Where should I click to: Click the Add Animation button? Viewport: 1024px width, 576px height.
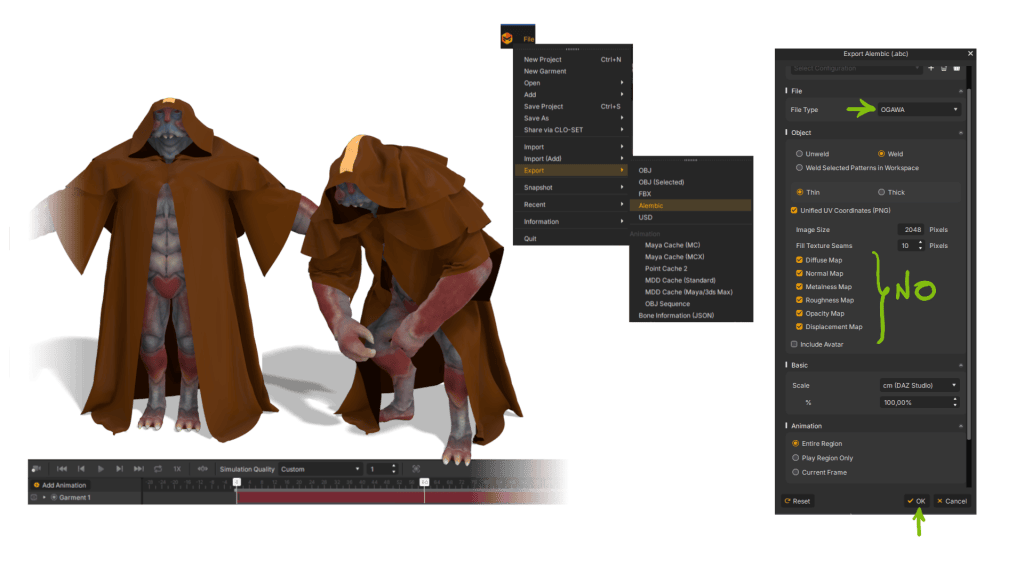(59, 485)
